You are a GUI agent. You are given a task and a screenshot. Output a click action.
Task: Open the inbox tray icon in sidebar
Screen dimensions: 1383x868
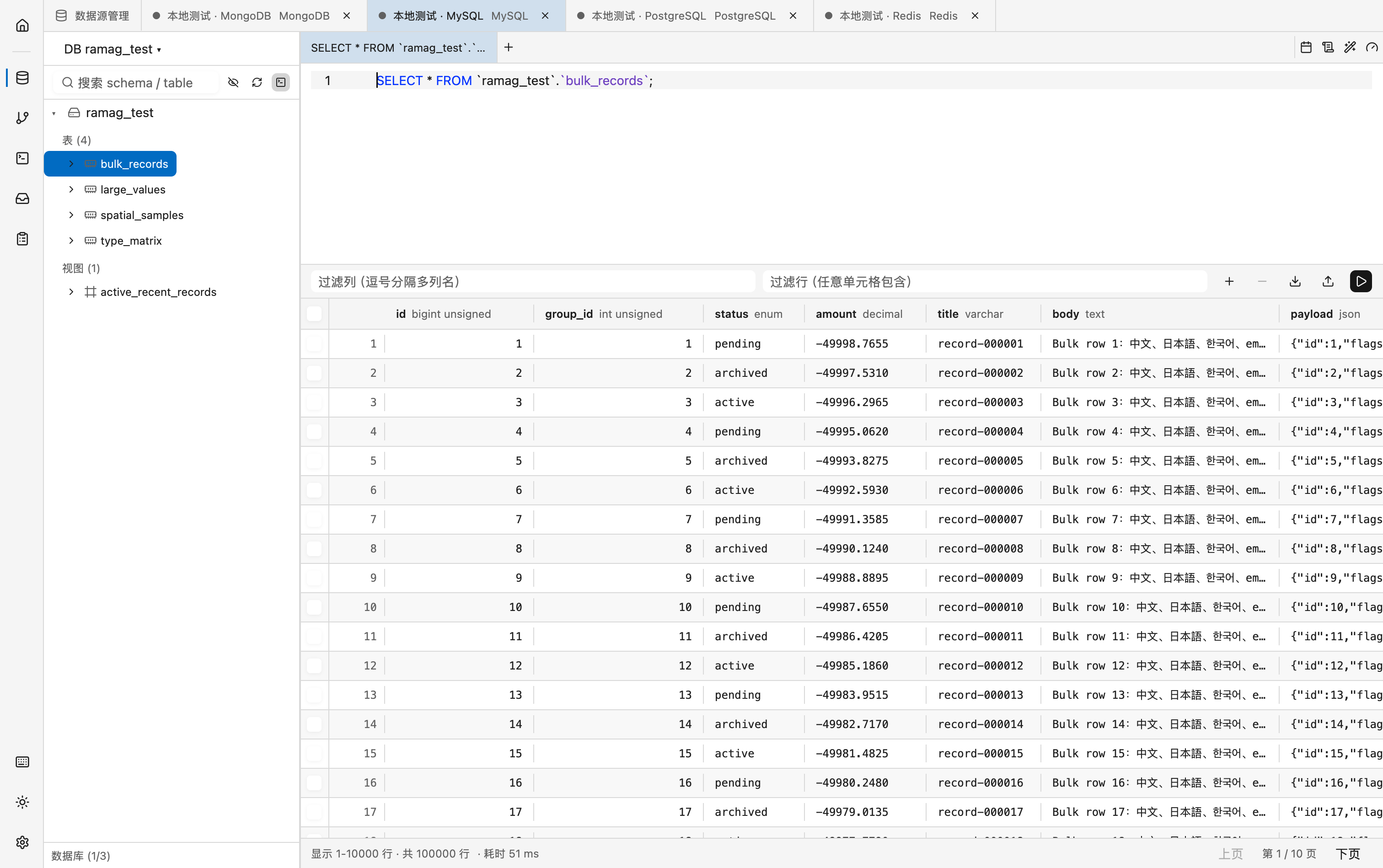[22, 198]
